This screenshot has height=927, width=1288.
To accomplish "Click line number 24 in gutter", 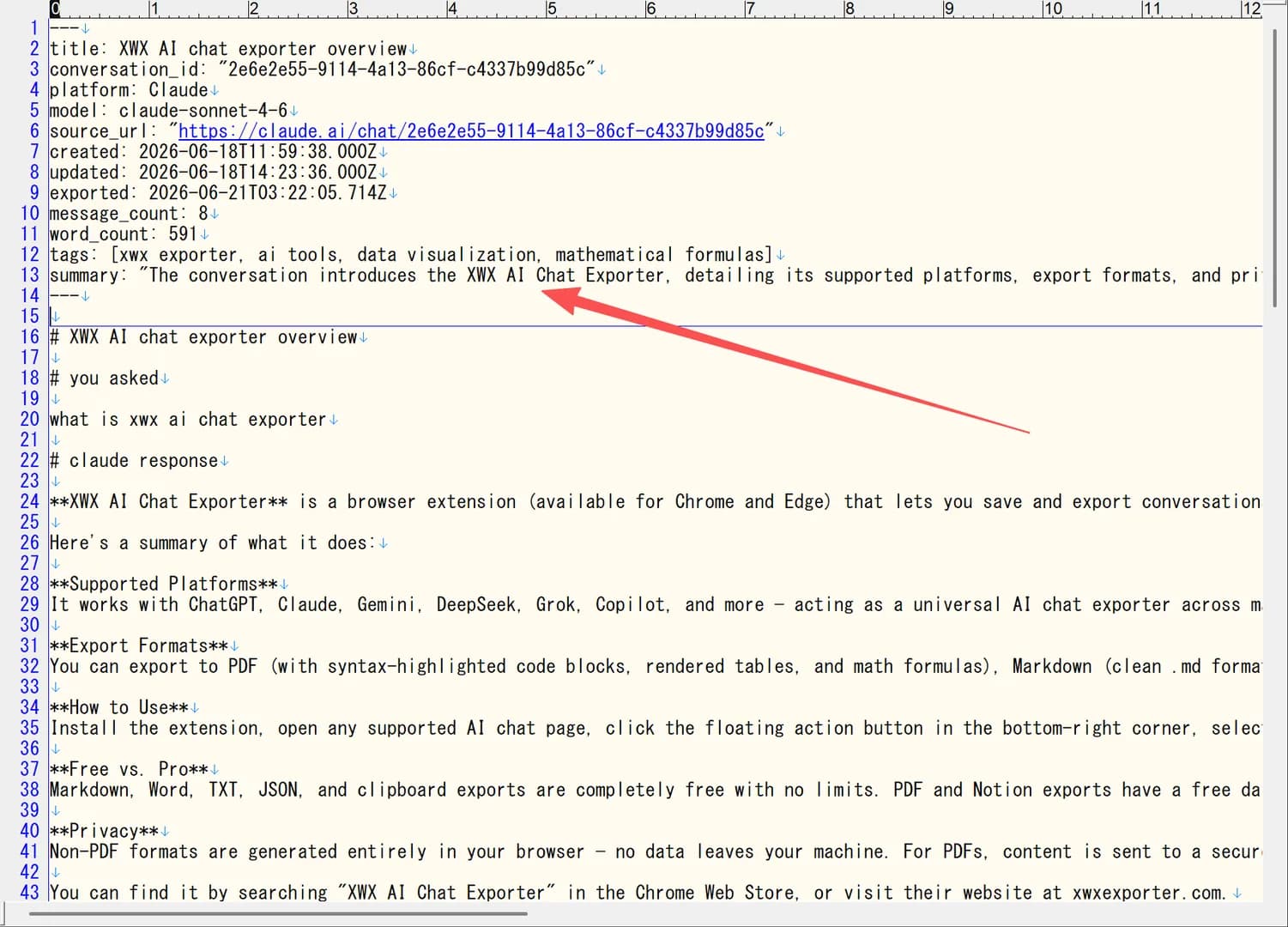I will (30, 502).
